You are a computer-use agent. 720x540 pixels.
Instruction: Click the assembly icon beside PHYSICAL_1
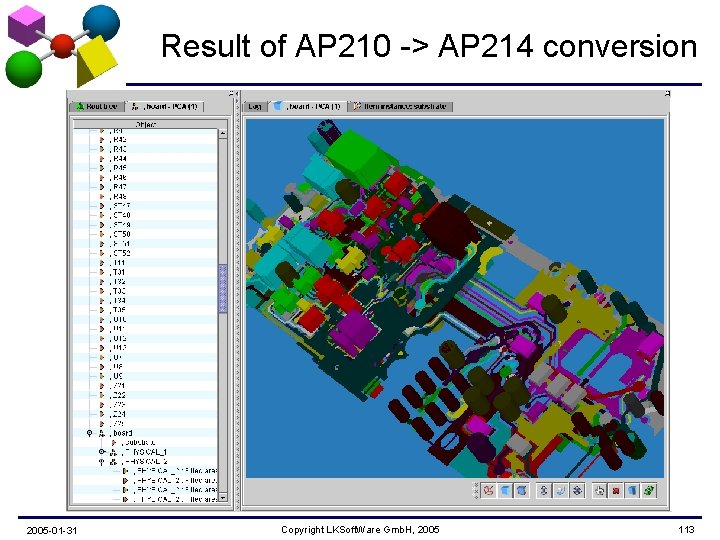click(114, 452)
